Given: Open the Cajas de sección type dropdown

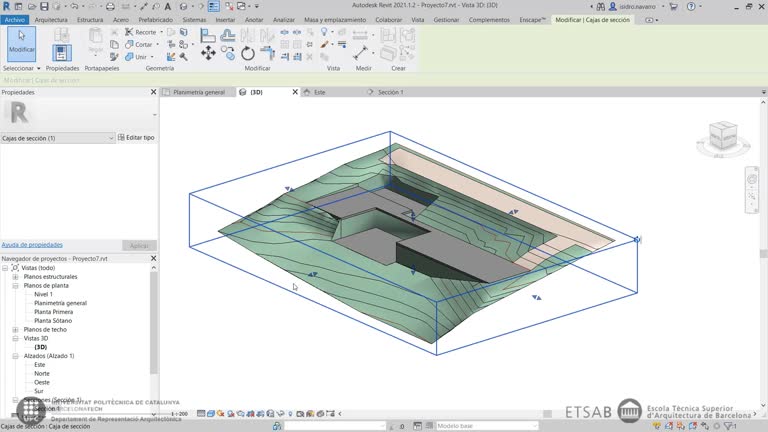Looking at the screenshot, I should [110, 138].
